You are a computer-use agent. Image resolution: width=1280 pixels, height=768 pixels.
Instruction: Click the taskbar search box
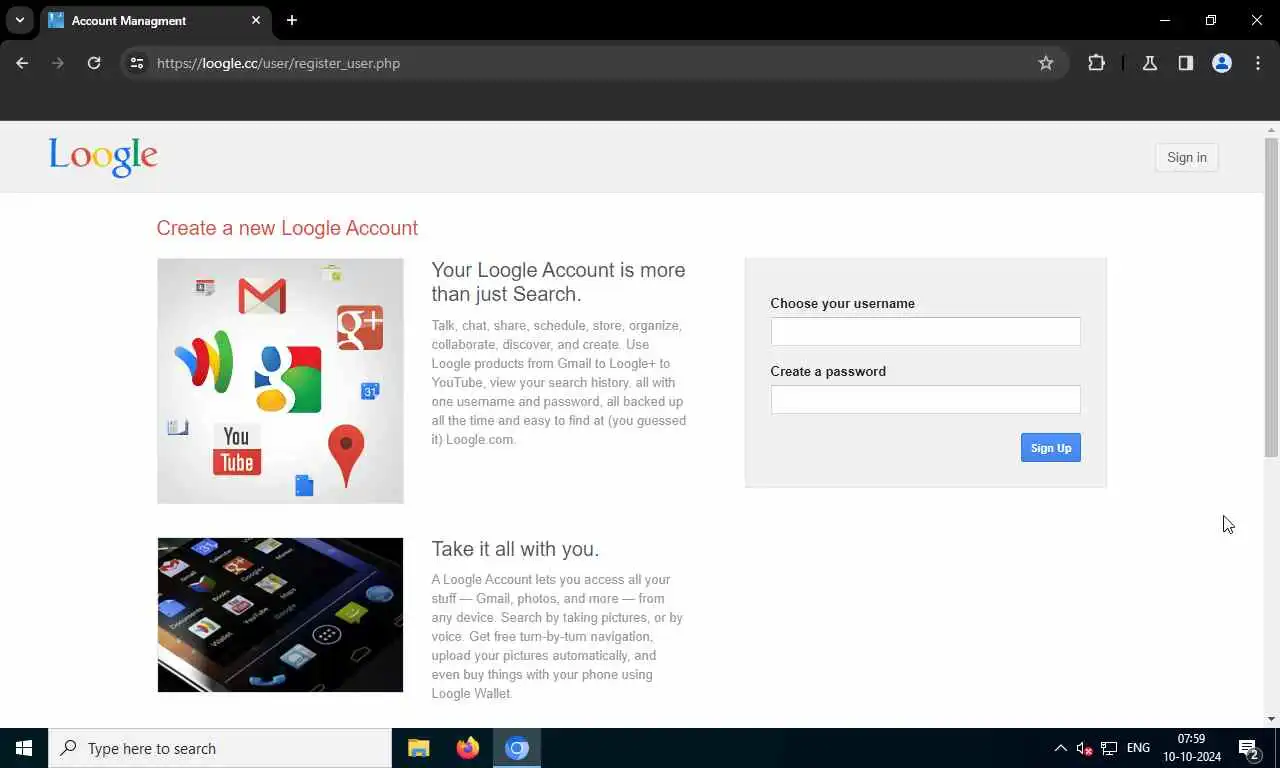[x=220, y=748]
